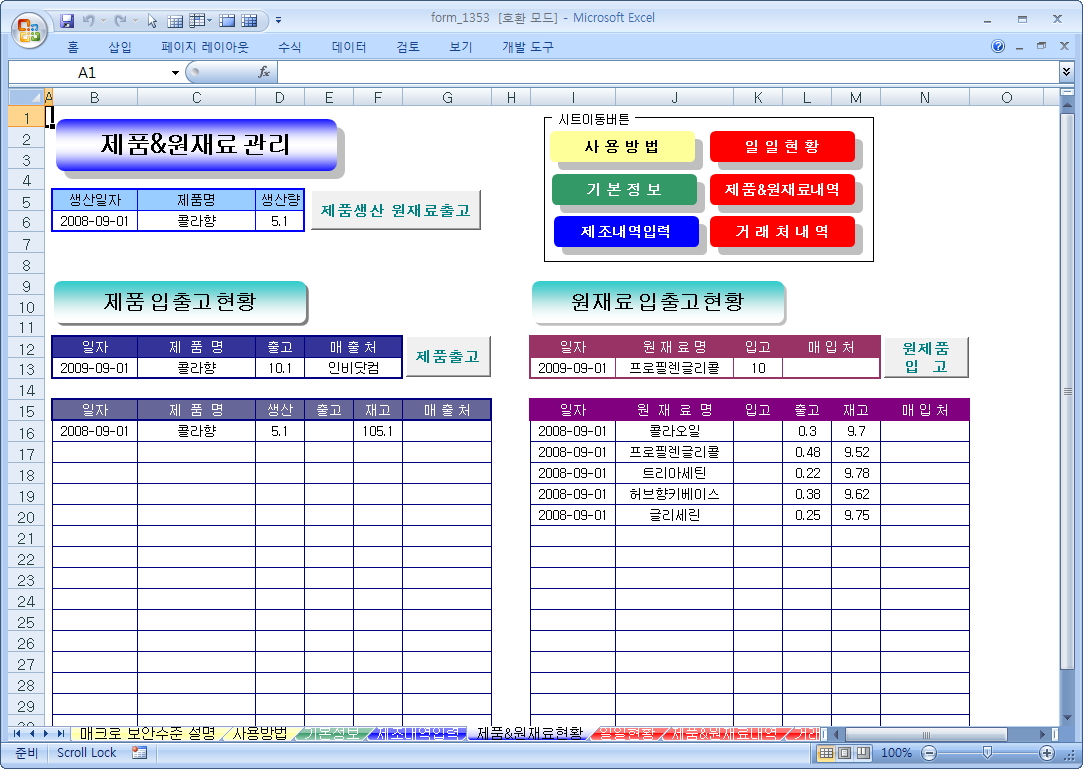Click the 제품생산 원재료출고 button
This screenshot has width=1083, height=769.
[395, 211]
